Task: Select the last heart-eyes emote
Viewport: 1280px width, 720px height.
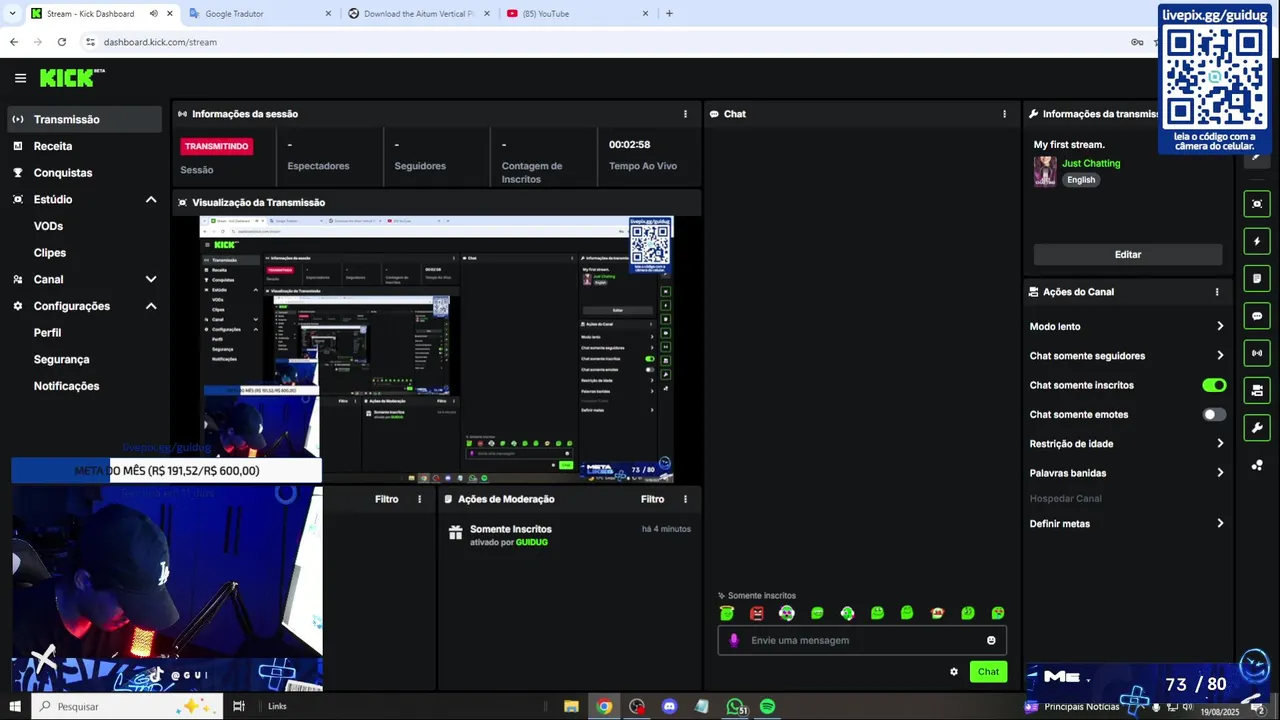Action: 997,613
